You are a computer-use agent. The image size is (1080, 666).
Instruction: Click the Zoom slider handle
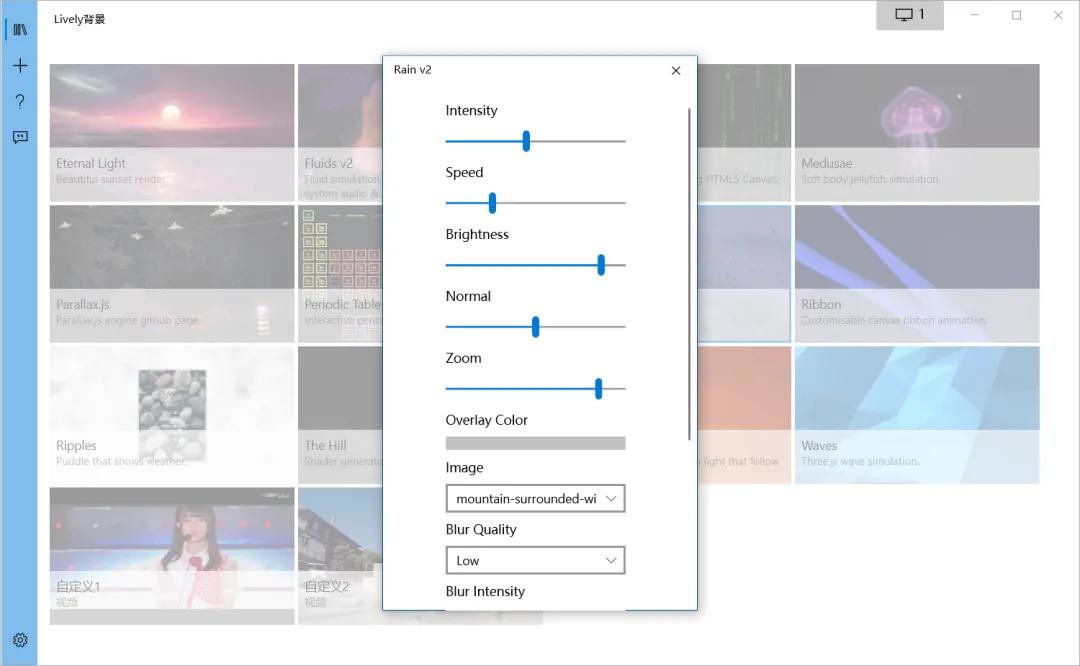pos(598,389)
